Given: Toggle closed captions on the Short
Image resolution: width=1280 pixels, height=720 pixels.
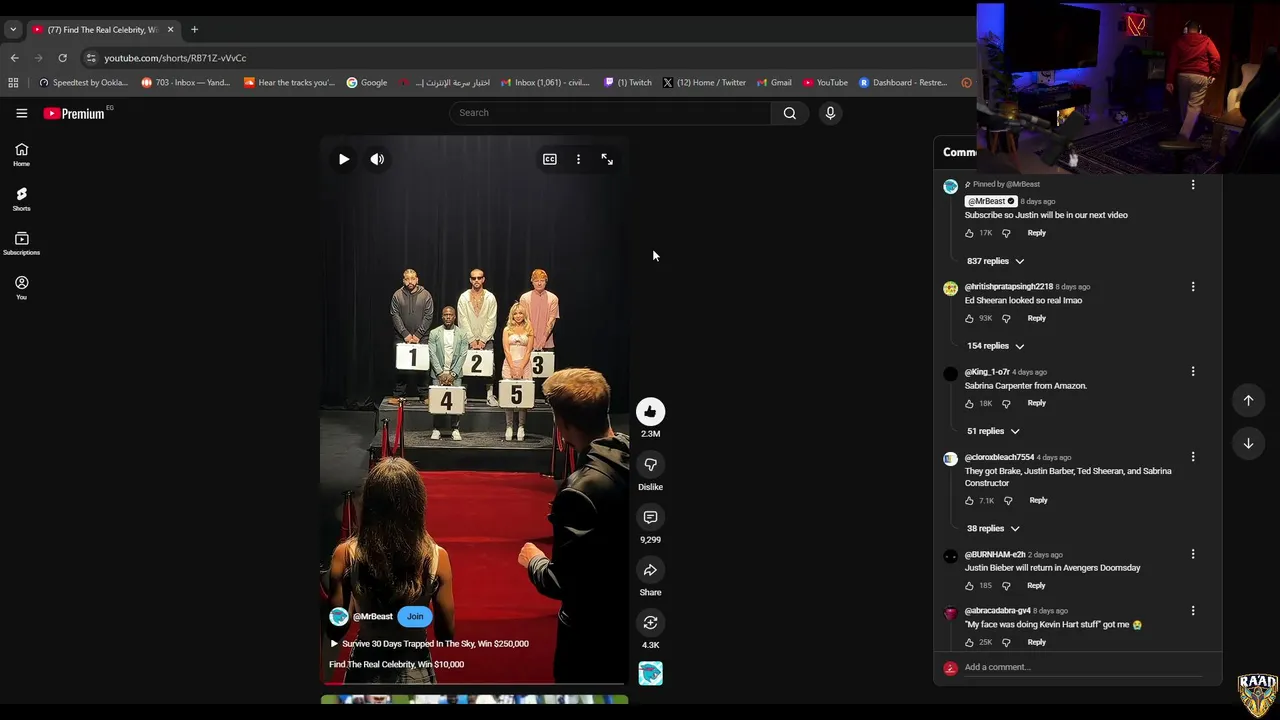Looking at the screenshot, I should tap(550, 159).
